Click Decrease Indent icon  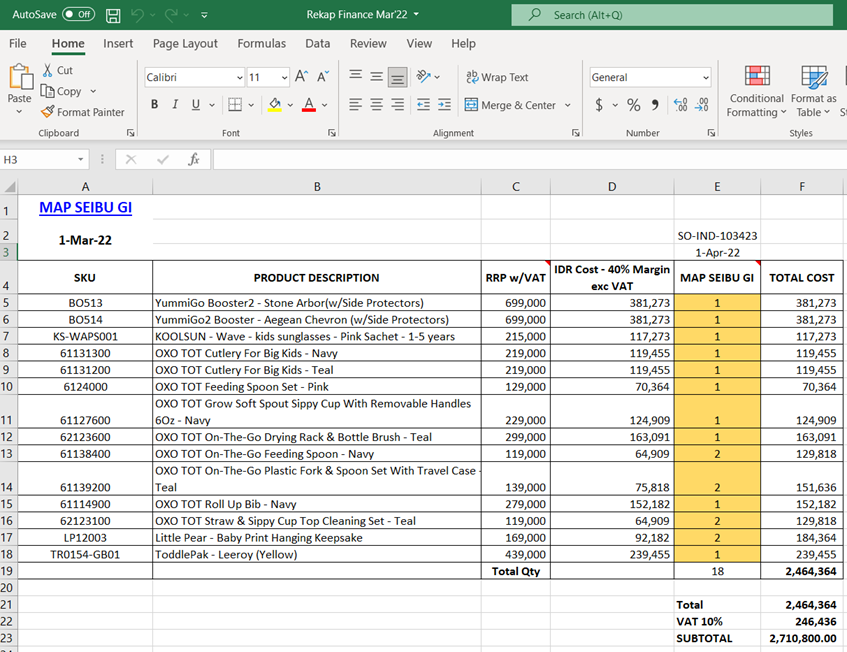(x=424, y=104)
